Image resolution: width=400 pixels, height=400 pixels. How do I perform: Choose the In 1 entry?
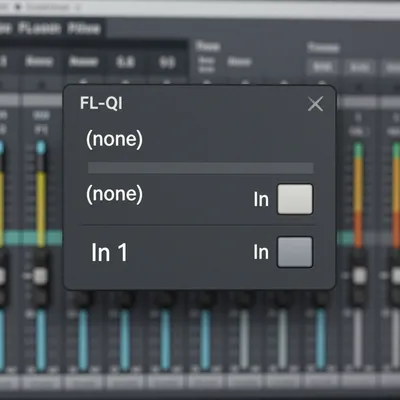[109, 252]
